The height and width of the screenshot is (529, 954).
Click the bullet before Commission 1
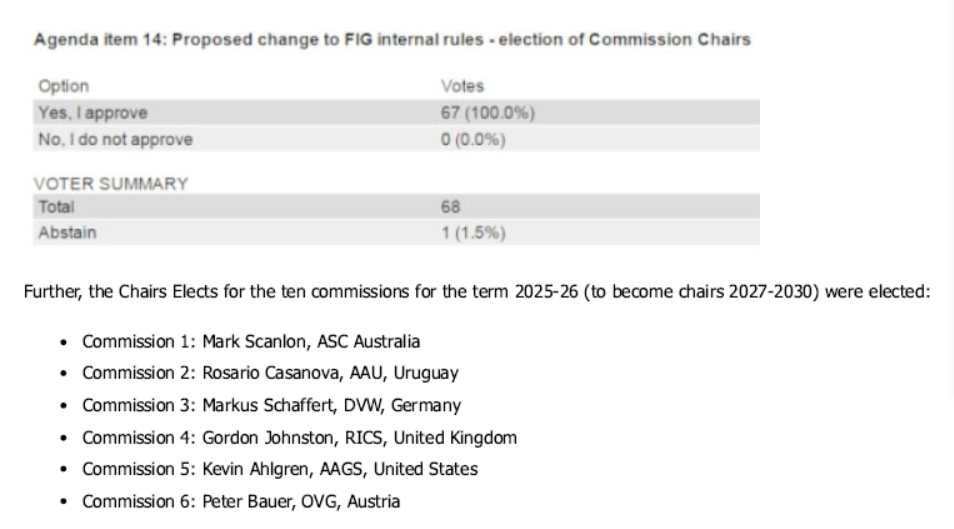[x=64, y=342]
